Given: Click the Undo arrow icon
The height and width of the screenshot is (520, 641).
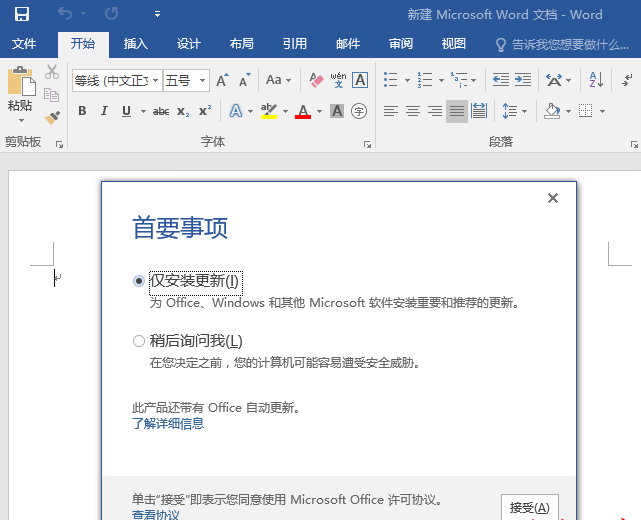Looking at the screenshot, I should (65, 14).
